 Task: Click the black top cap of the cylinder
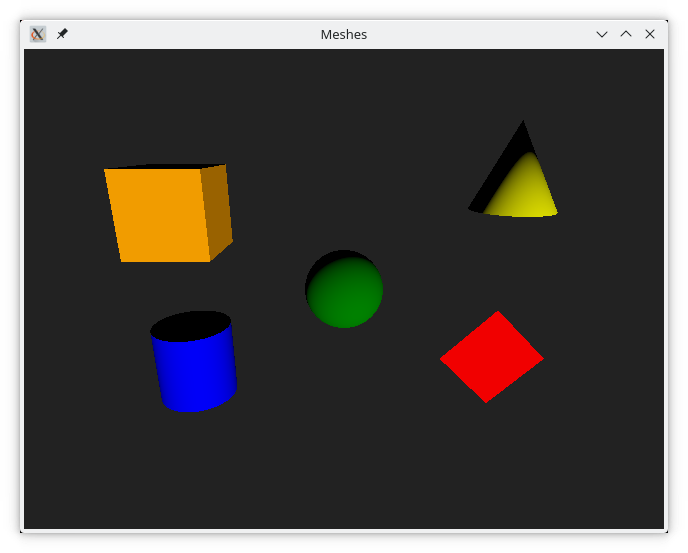click(x=190, y=324)
